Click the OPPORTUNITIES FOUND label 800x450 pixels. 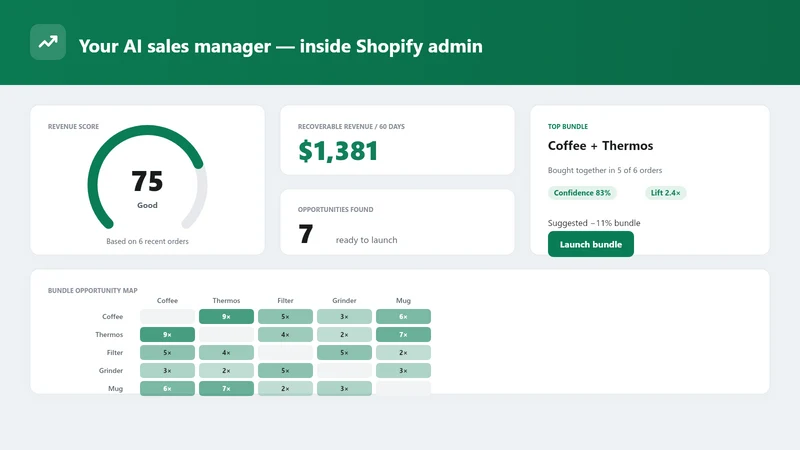[335, 210]
